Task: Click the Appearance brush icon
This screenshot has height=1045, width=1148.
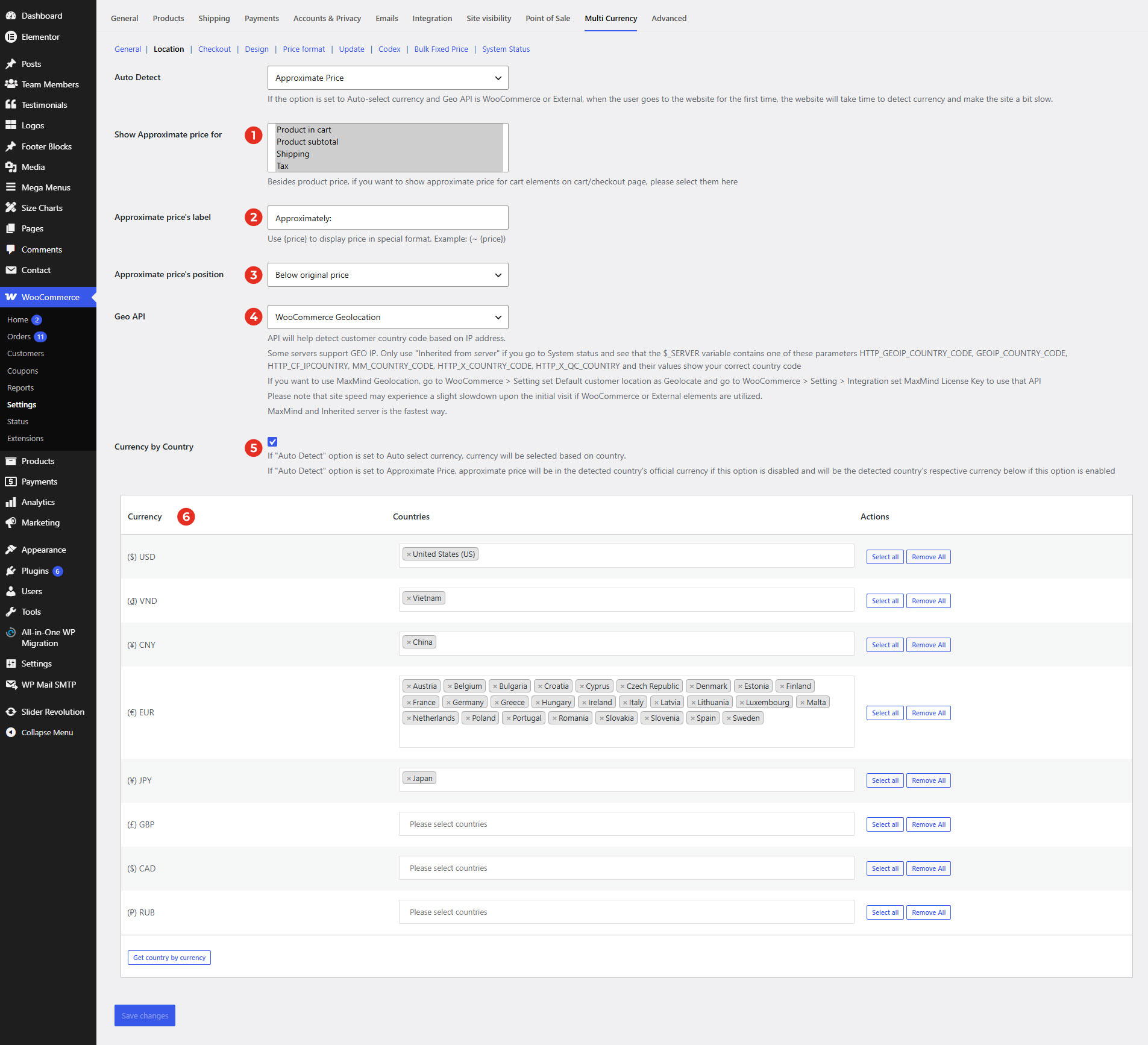Action: coord(11,550)
